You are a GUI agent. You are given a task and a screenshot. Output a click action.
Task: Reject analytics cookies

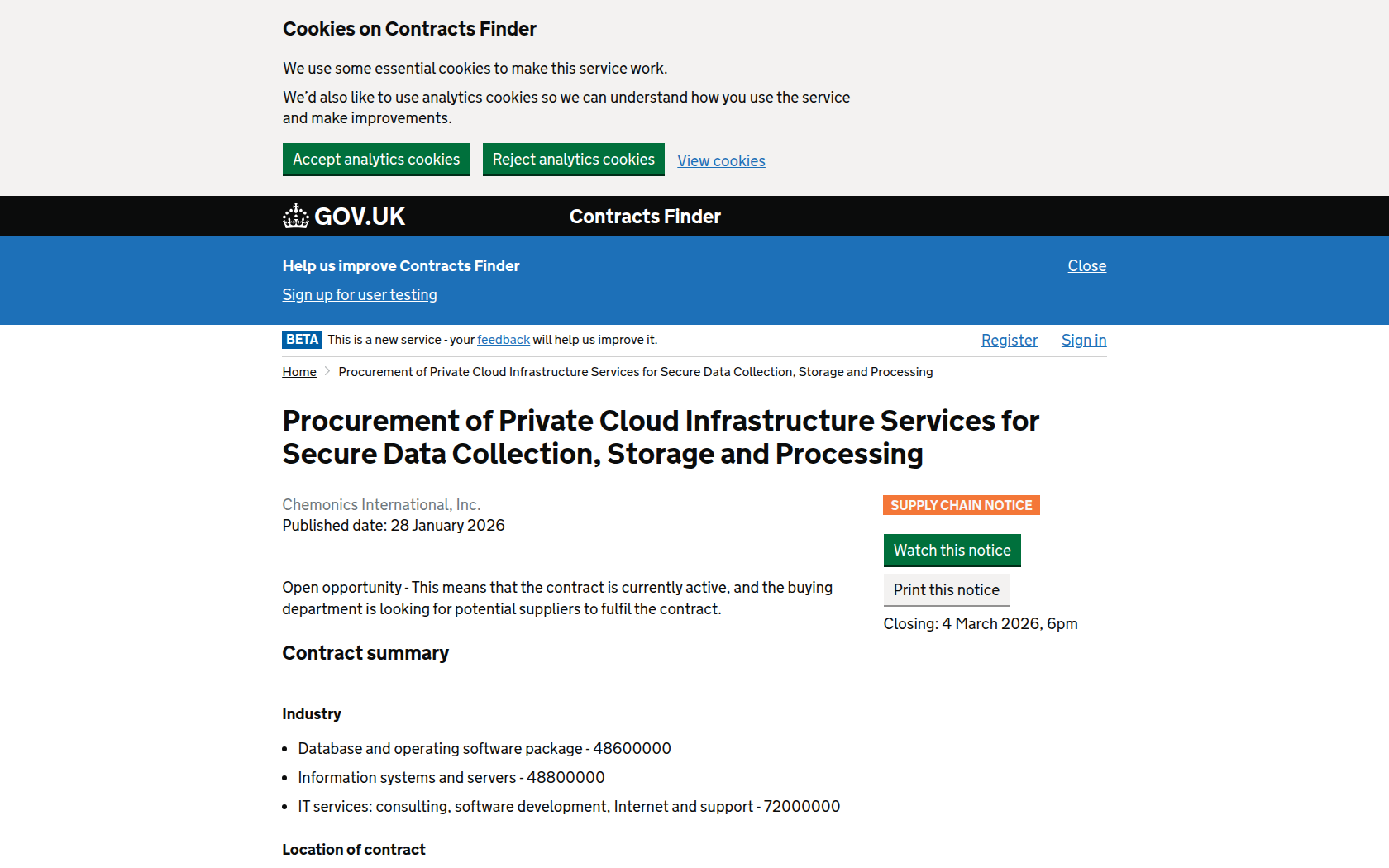[x=573, y=160]
